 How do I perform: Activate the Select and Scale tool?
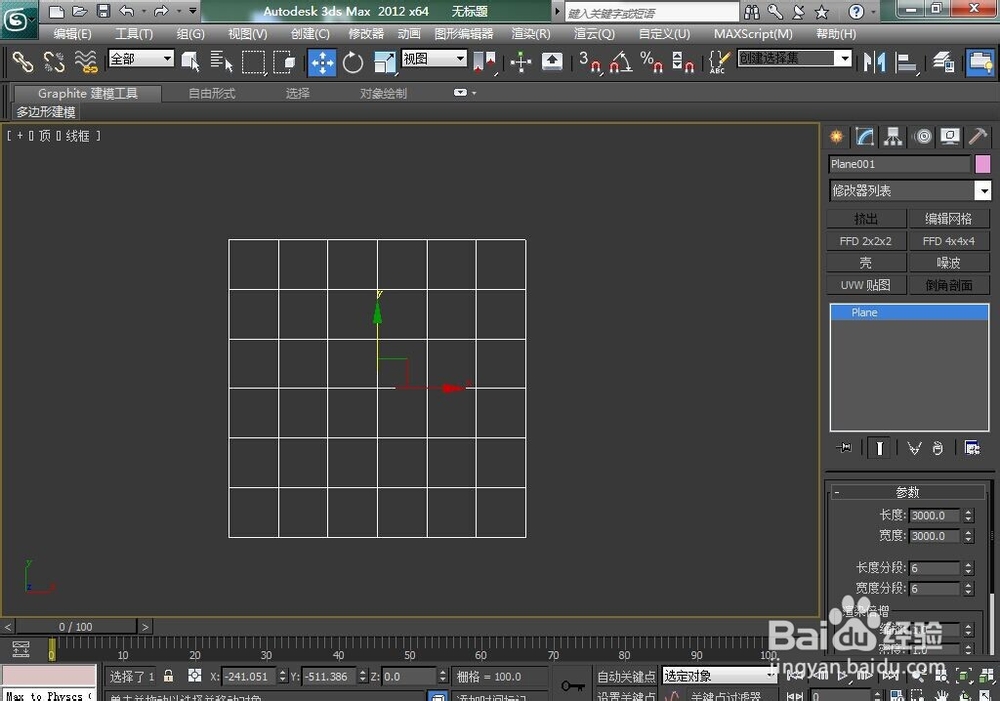point(384,63)
